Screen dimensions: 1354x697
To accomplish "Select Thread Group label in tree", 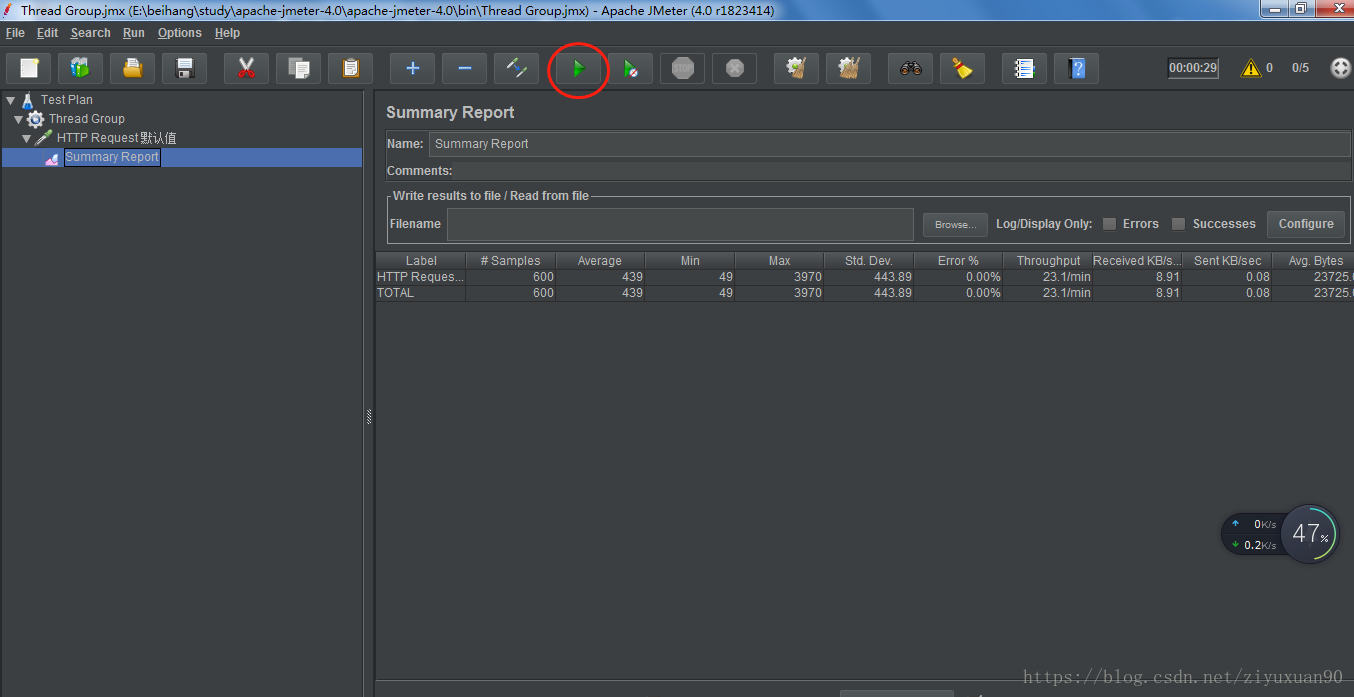I will coord(87,119).
